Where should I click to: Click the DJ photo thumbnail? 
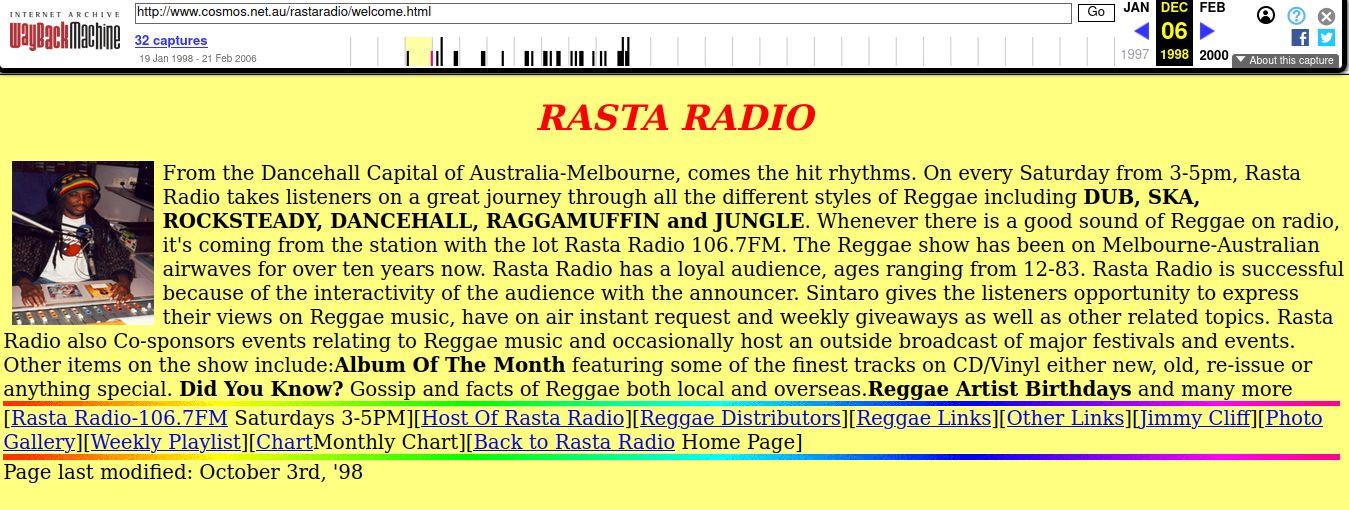click(x=83, y=243)
